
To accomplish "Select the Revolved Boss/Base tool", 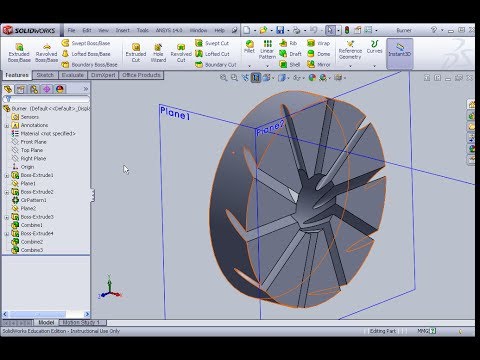I will pos(46,53).
